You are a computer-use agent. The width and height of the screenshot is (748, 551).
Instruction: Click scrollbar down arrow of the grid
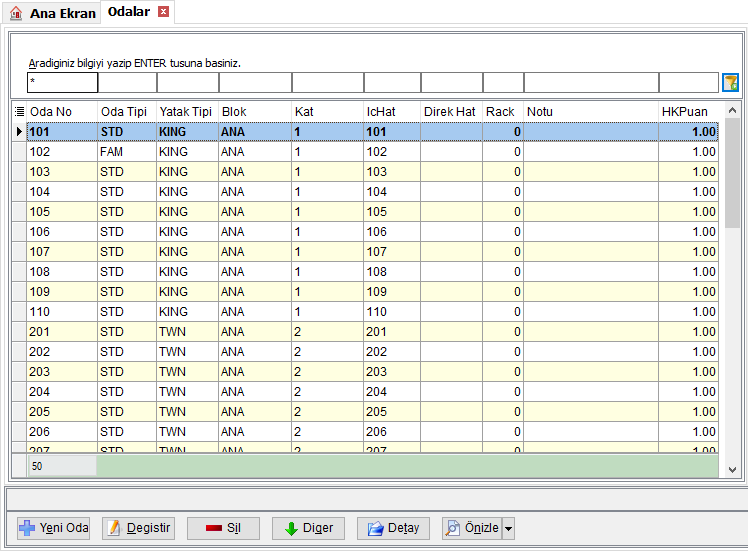point(732,470)
